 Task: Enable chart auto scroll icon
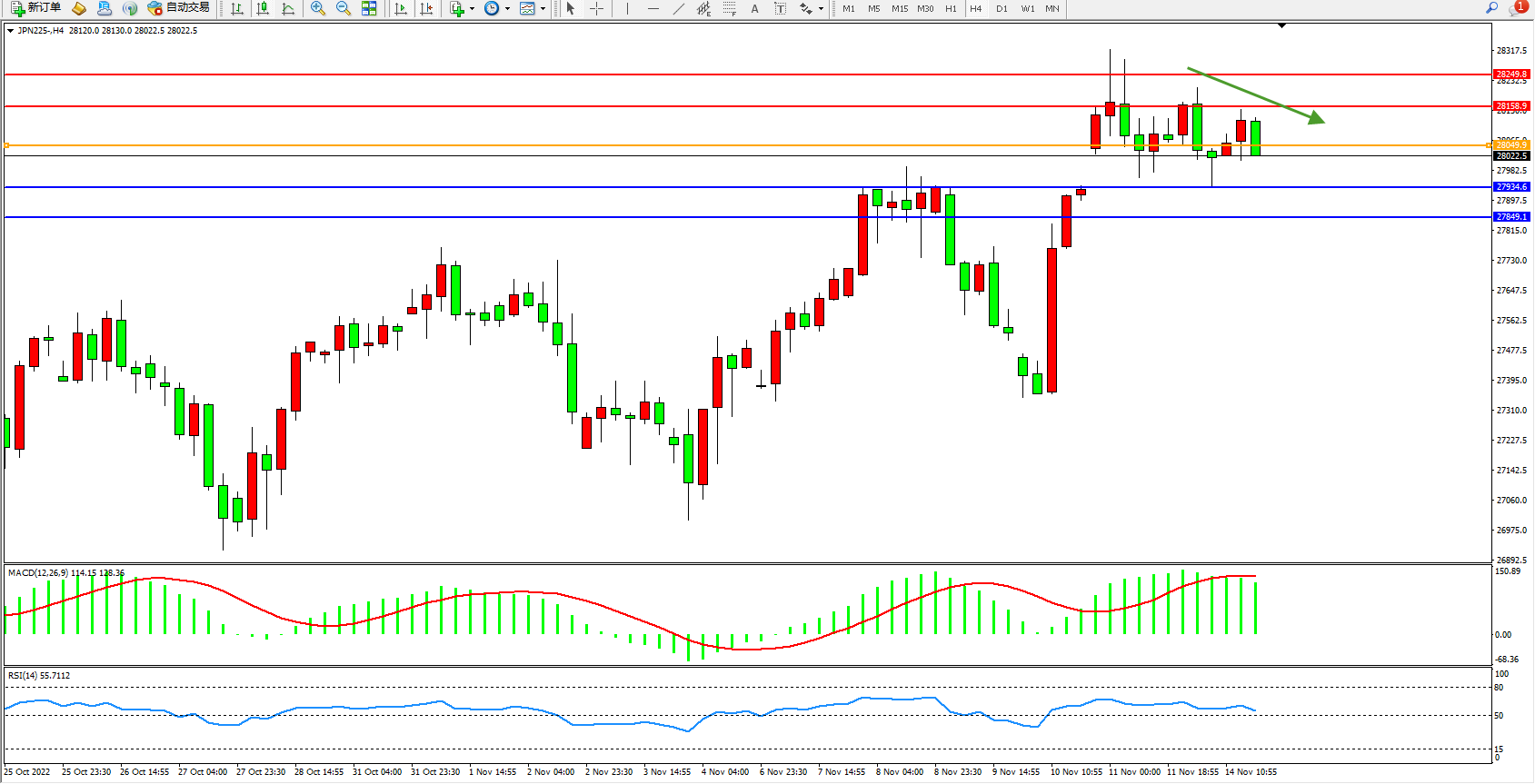click(x=401, y=8)
